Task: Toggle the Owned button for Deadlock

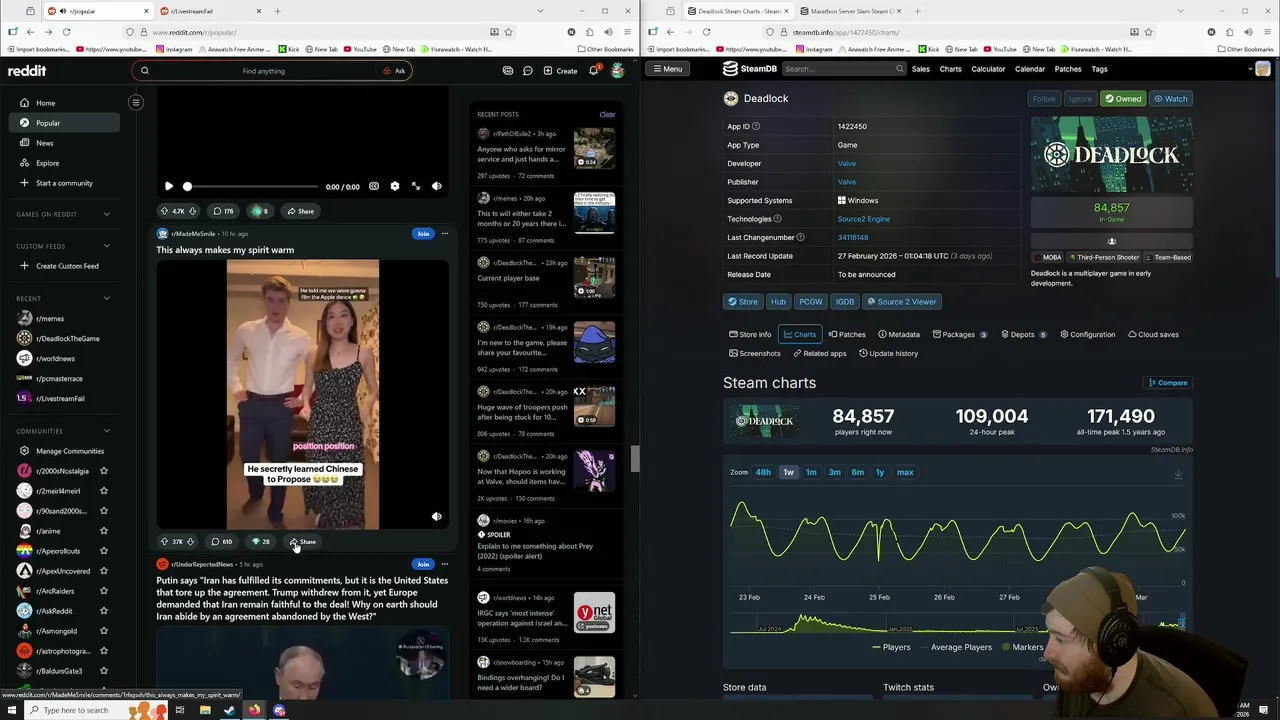Action: (1123, 99)
